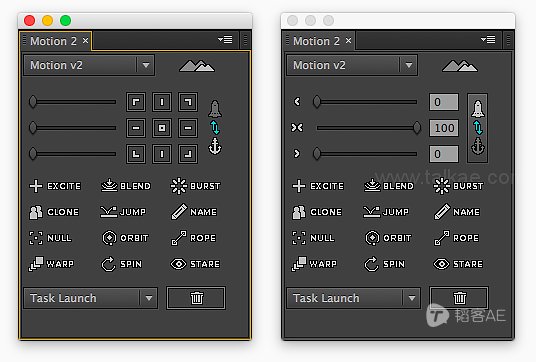Screen dimensions: 536x362
Task: Open Task Launch dropdown in left panel
Action: click(90, 298)
